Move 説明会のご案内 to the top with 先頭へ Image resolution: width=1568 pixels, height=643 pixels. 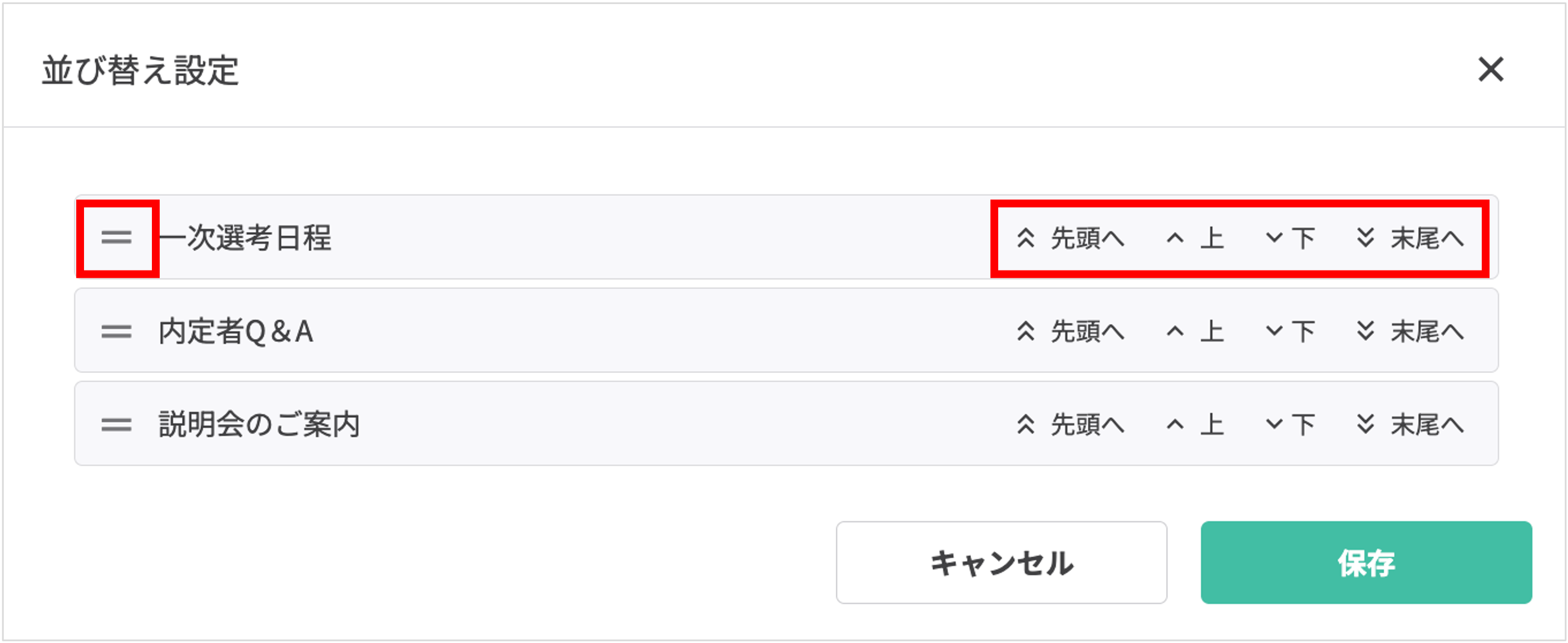coord(1071,424)
